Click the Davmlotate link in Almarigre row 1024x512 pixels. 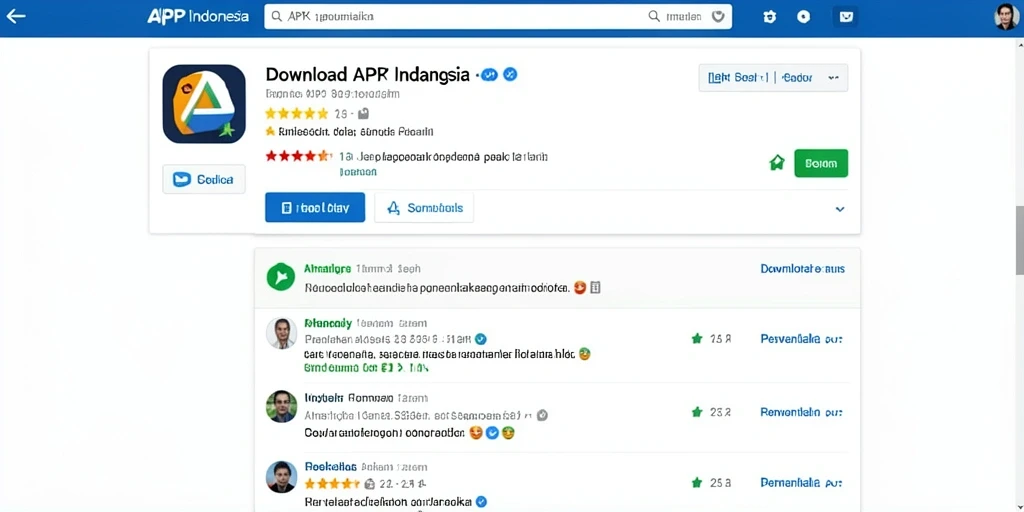803,268
